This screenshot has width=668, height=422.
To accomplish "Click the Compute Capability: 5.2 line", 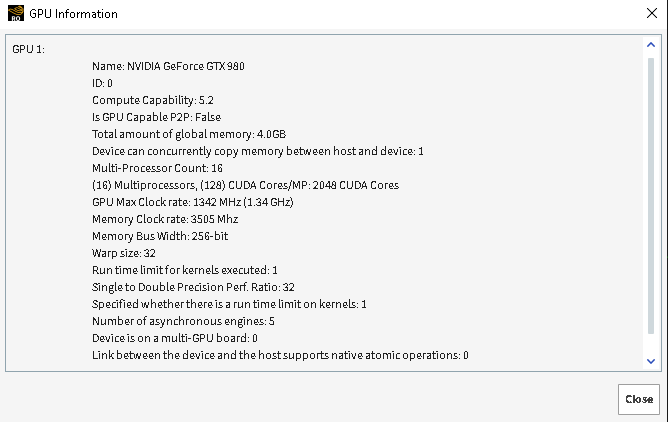I will [152, 100].
